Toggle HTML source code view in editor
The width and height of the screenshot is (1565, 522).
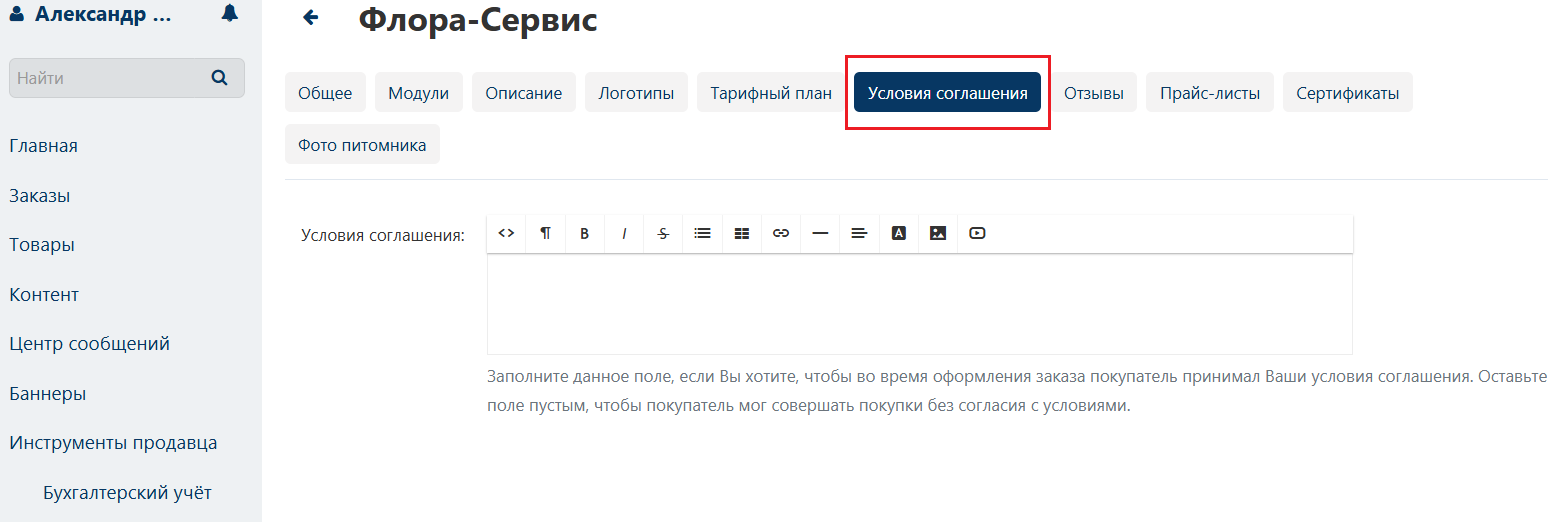(x=507, y=233)
